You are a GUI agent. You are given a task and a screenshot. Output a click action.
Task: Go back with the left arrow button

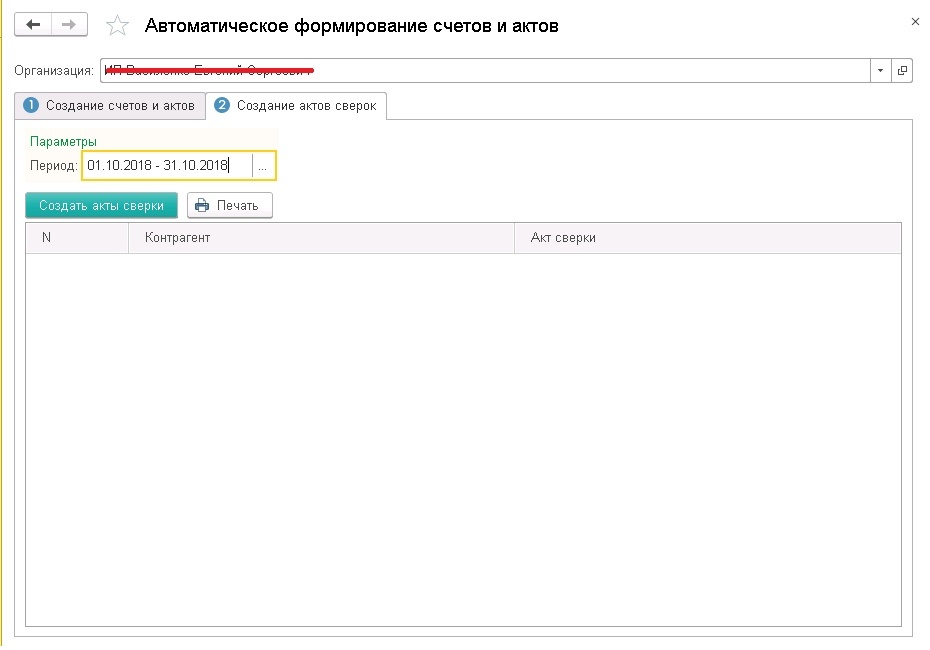pos(33,25)
